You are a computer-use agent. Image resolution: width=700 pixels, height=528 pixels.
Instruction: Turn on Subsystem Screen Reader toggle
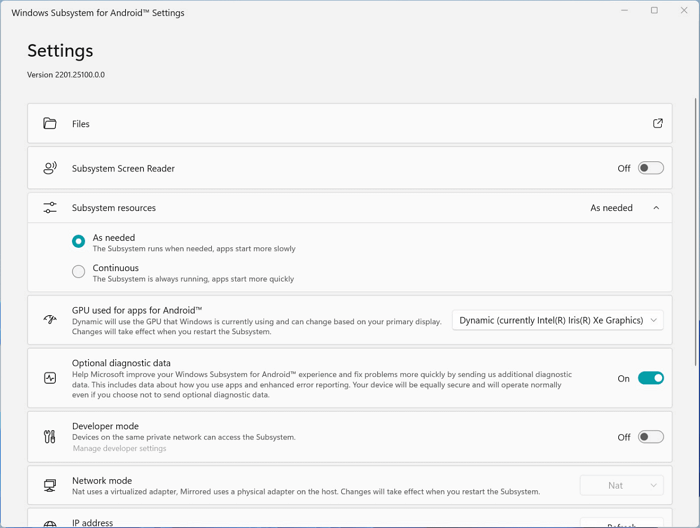(x=650, y=168)
